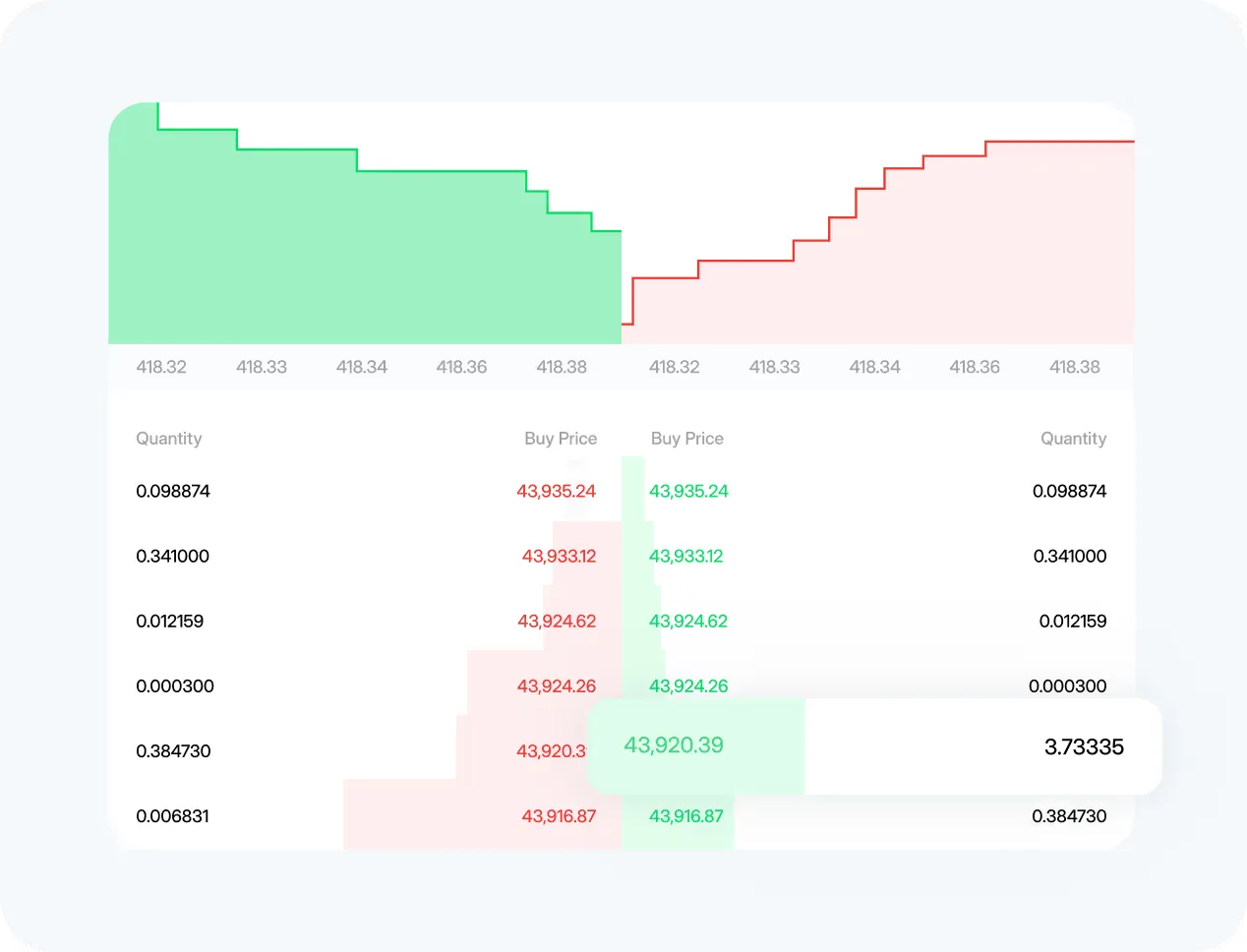This screenshot has width=1247, height=952.
Task: Click quantity 0.341000 in green 43,933.12 row
Action: [x=1070, y=556]
